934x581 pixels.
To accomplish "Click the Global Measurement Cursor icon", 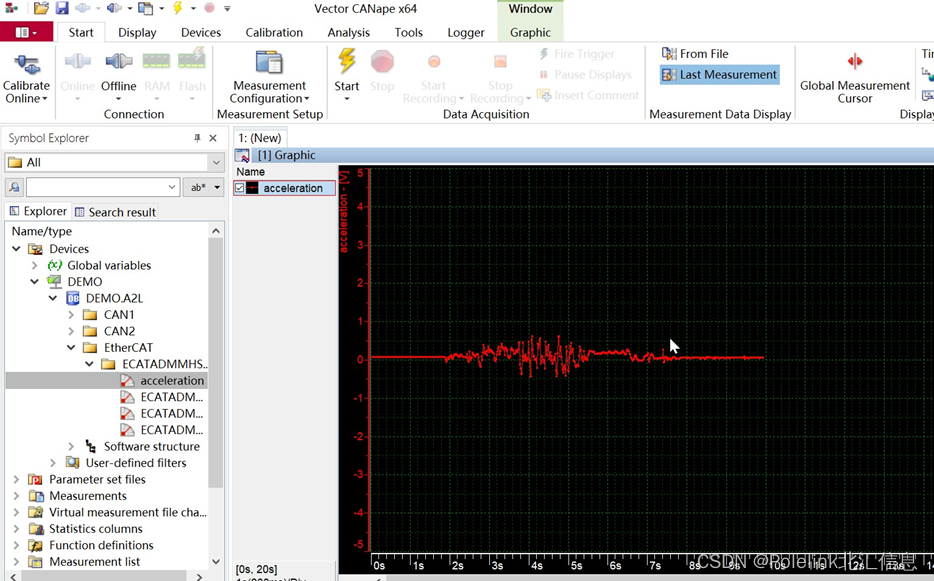I will [x=855, y=61].
